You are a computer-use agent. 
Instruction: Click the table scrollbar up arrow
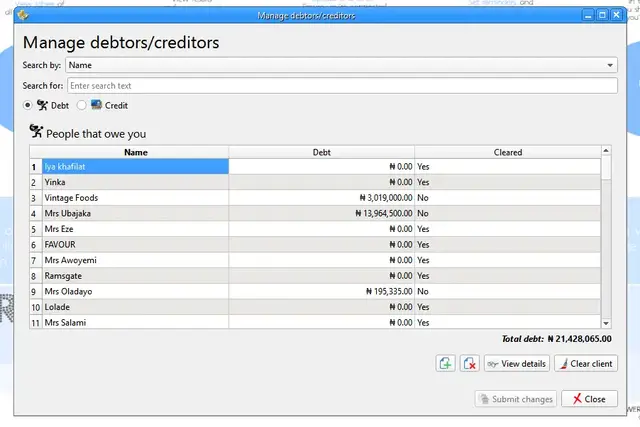pos(606,151)
